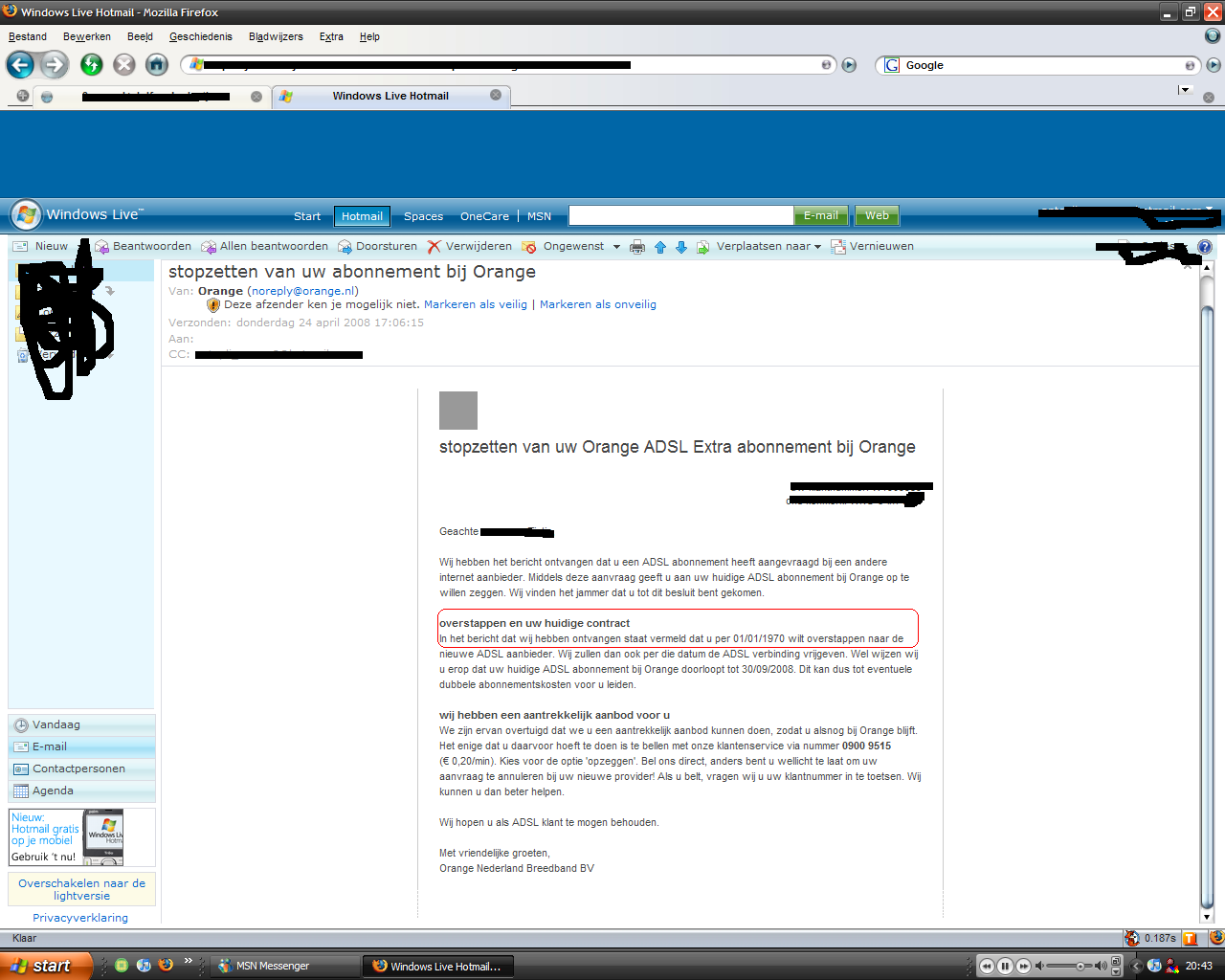
Task: Open Hotmail help question mark icon
Action: tap(1205, 247)
